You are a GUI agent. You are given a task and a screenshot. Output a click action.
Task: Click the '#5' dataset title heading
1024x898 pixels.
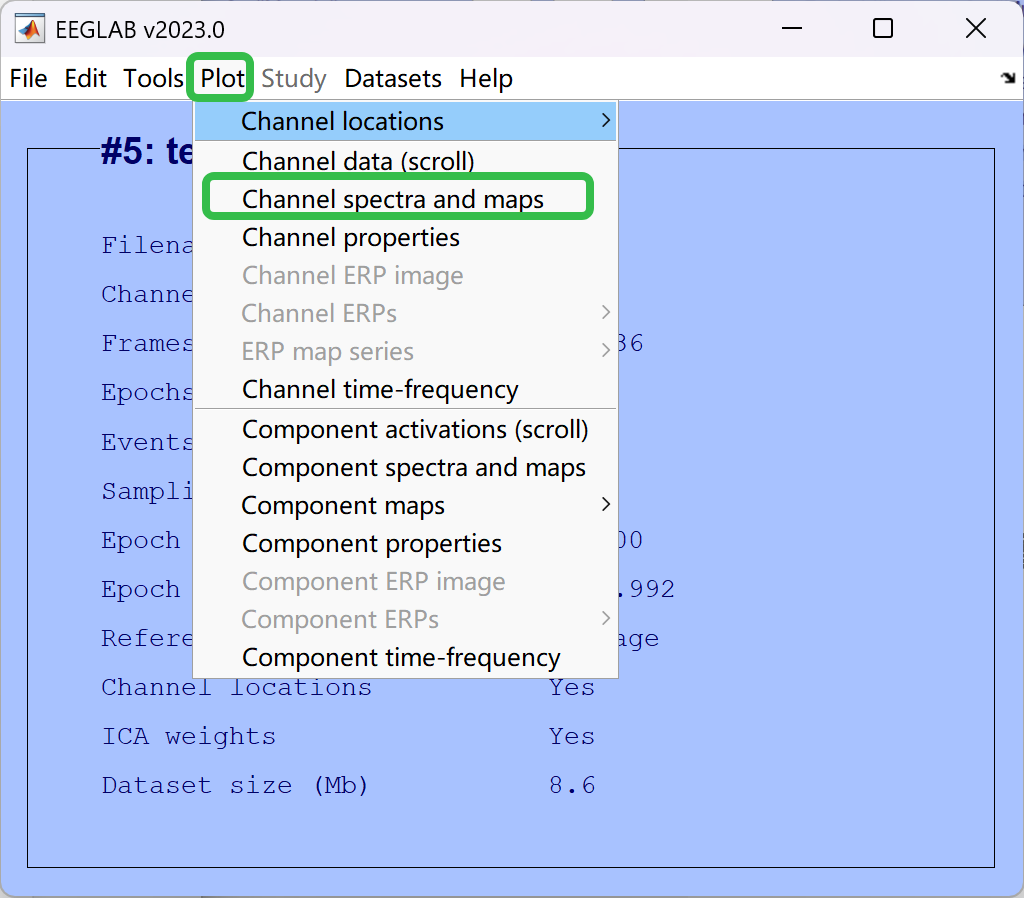click(147, 151)
